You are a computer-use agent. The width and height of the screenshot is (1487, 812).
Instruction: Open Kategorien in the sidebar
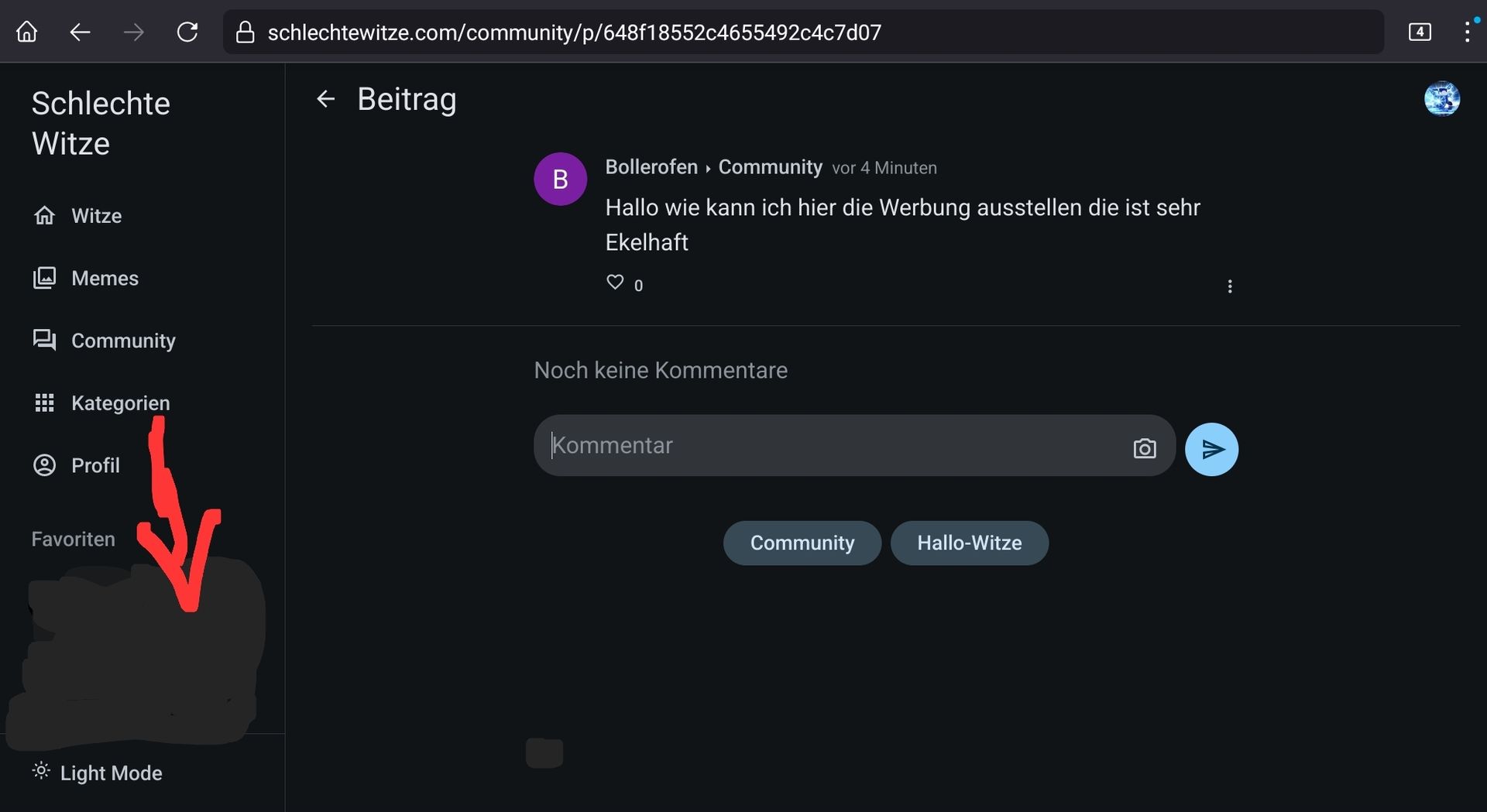tap(120, 403)
